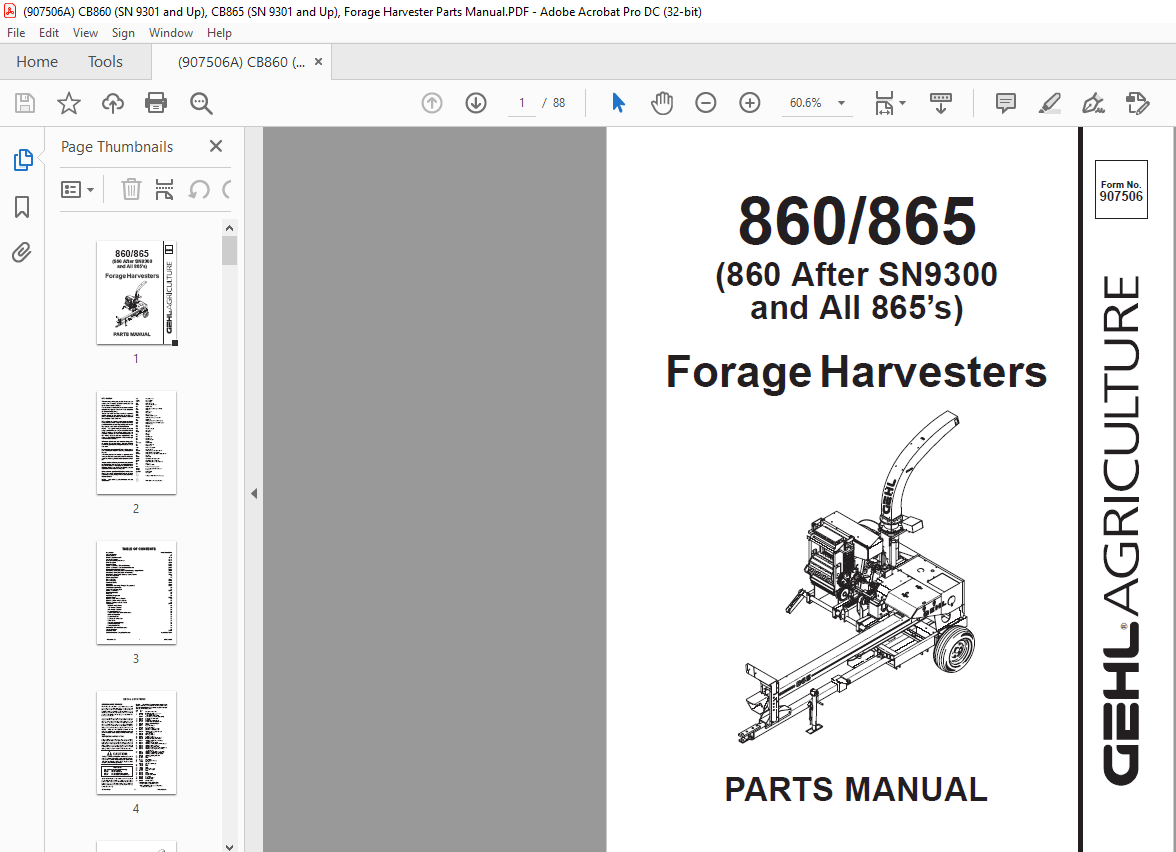Open the Sign document pen tool
Image resolution: width=1176 pixels, height=852 pixels.
(x=1094, y=103)
